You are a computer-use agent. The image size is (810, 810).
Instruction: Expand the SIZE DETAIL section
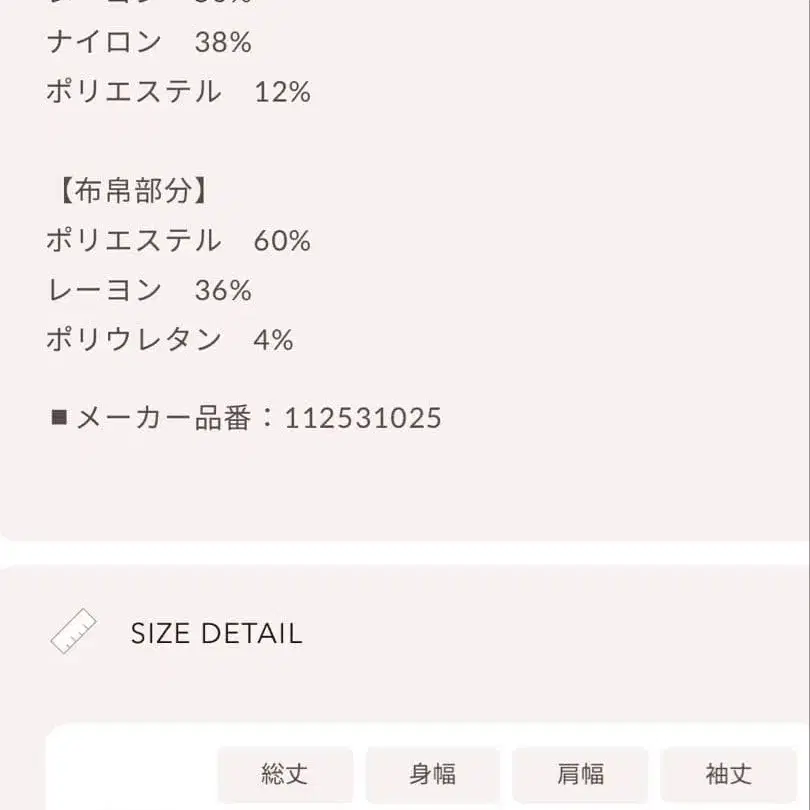(216, 632)
